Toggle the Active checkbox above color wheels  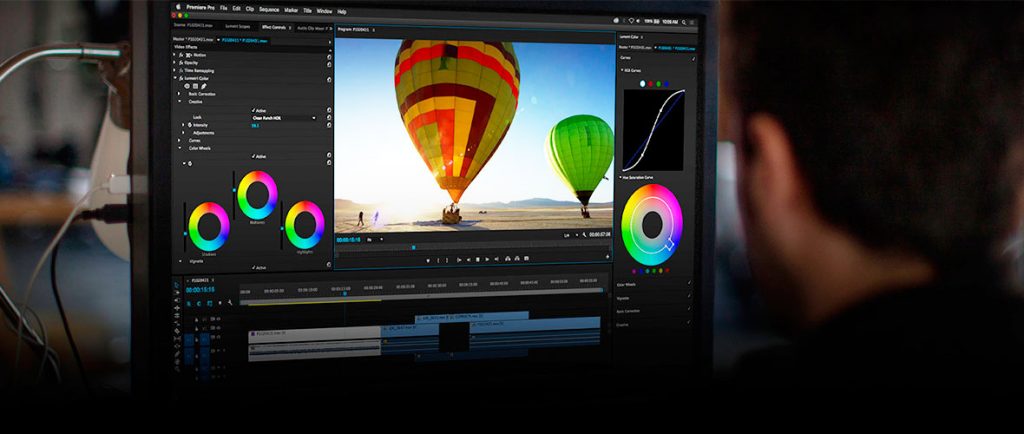coord(253,156)
